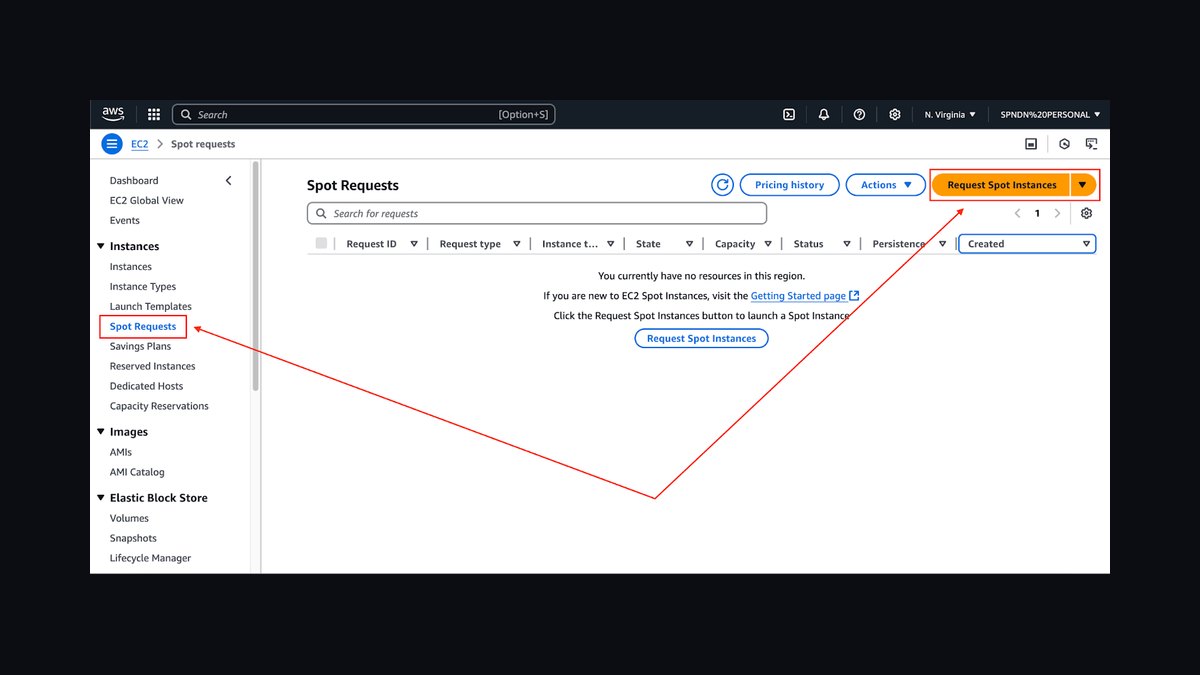Click the square panel icon under the region bar
Screen dimensions: 1200x675
1031,144
